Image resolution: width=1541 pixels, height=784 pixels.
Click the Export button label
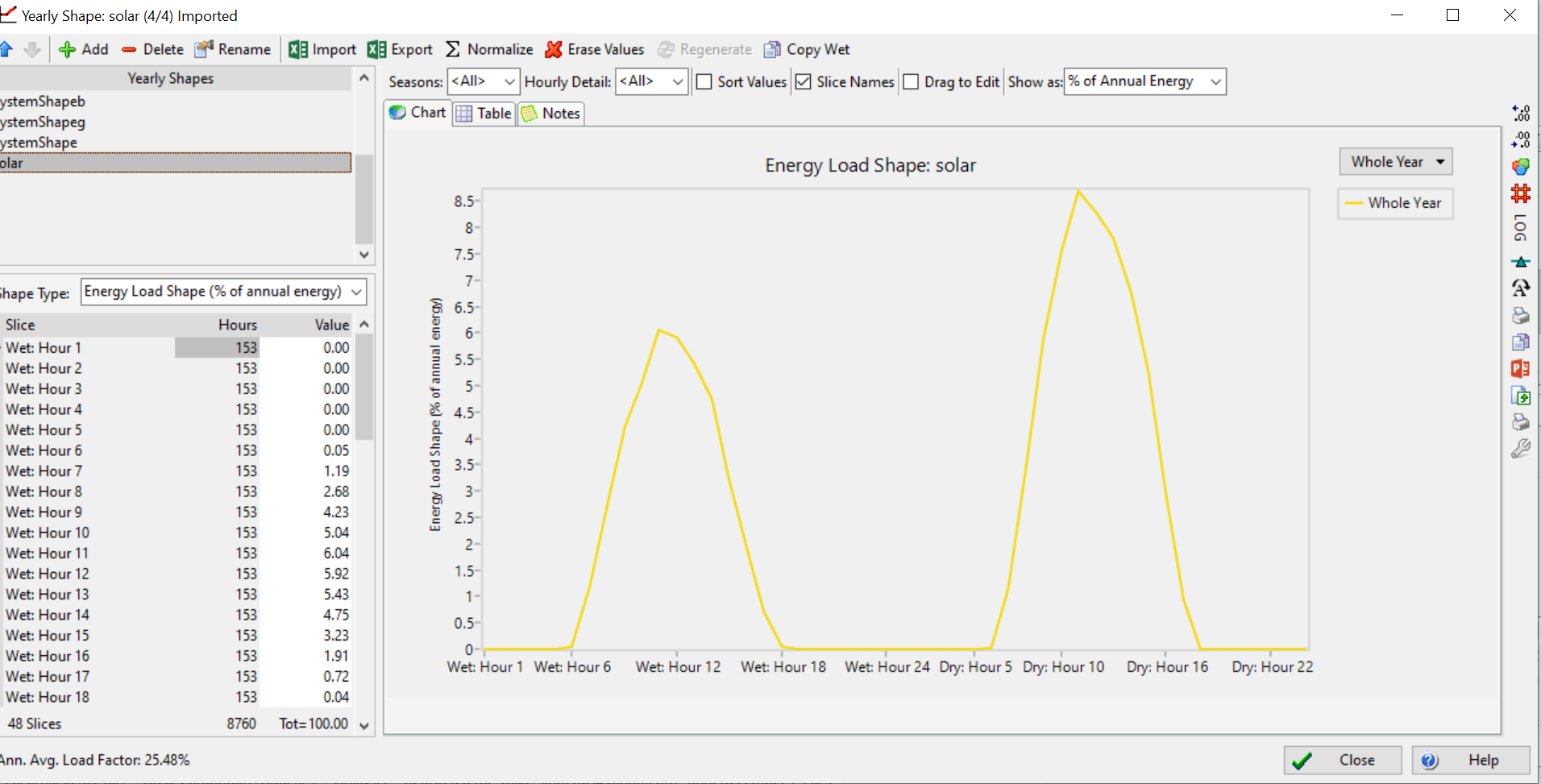pyautogui.click(x=412, y=50)
